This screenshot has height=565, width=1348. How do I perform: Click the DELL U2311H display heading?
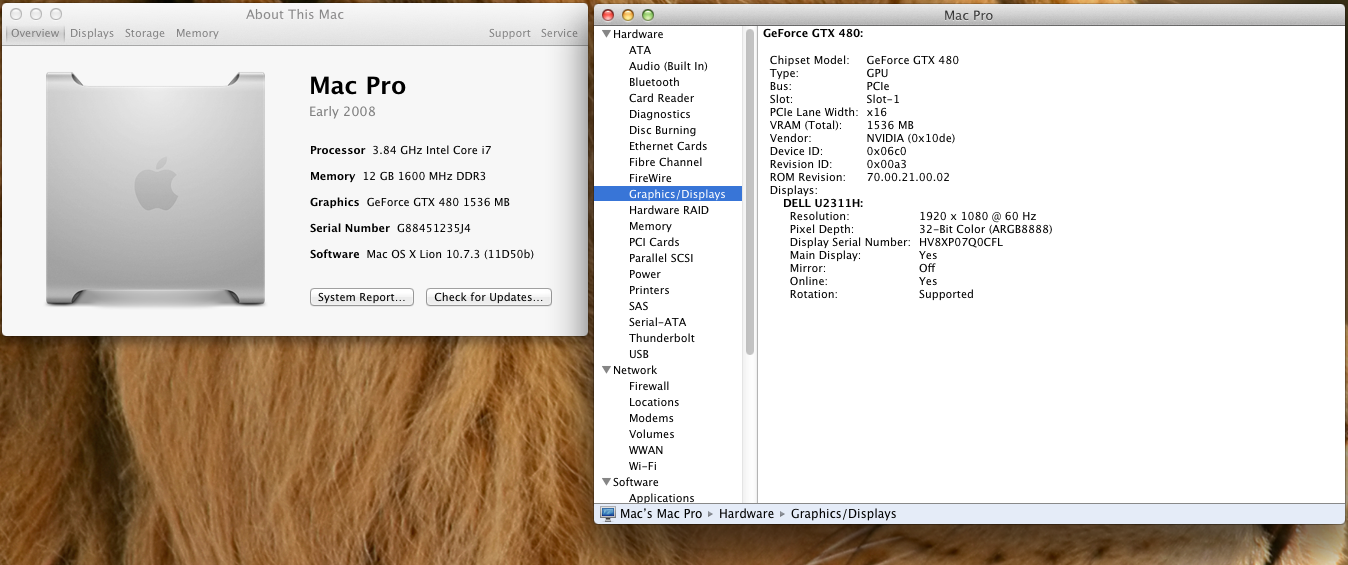click(823, 203)
